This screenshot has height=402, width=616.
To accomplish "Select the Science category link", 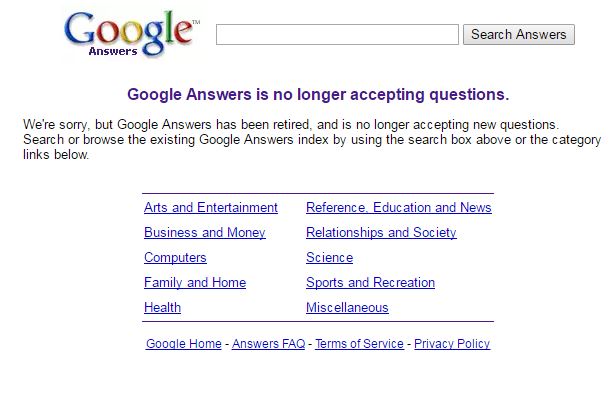I will point(329,258).
